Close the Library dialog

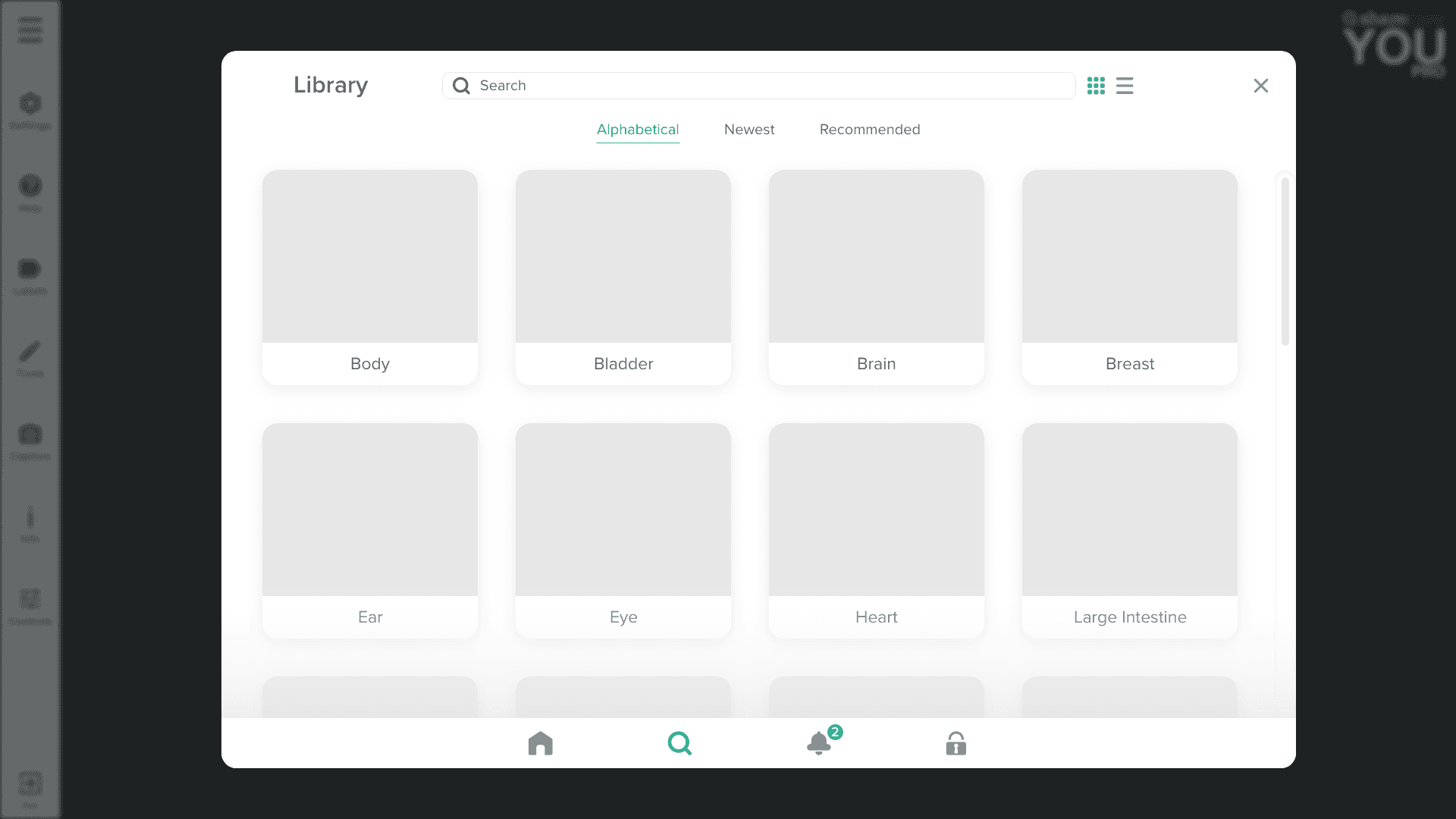click(1260, 86)
